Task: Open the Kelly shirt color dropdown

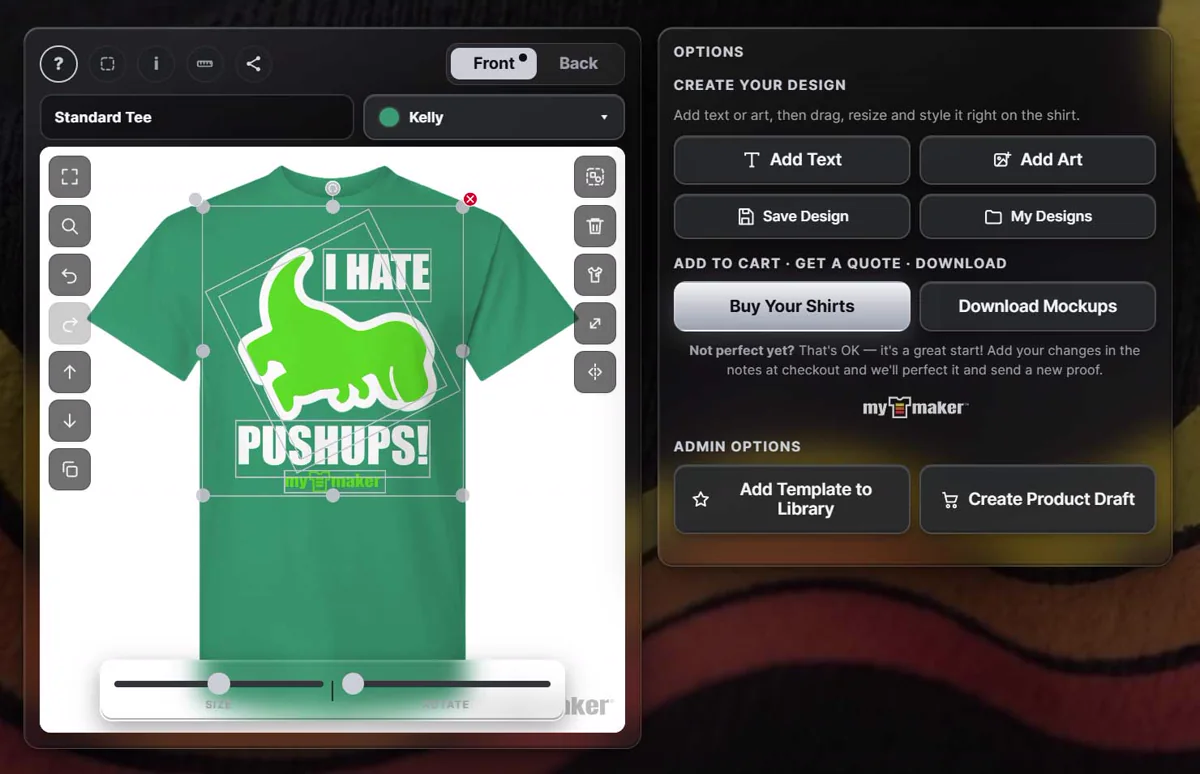Action: [x=494, y=117]
